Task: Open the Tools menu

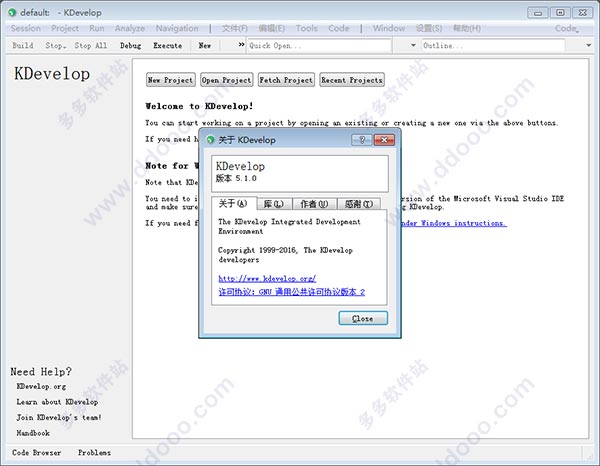Action: (x=307, y=28)
